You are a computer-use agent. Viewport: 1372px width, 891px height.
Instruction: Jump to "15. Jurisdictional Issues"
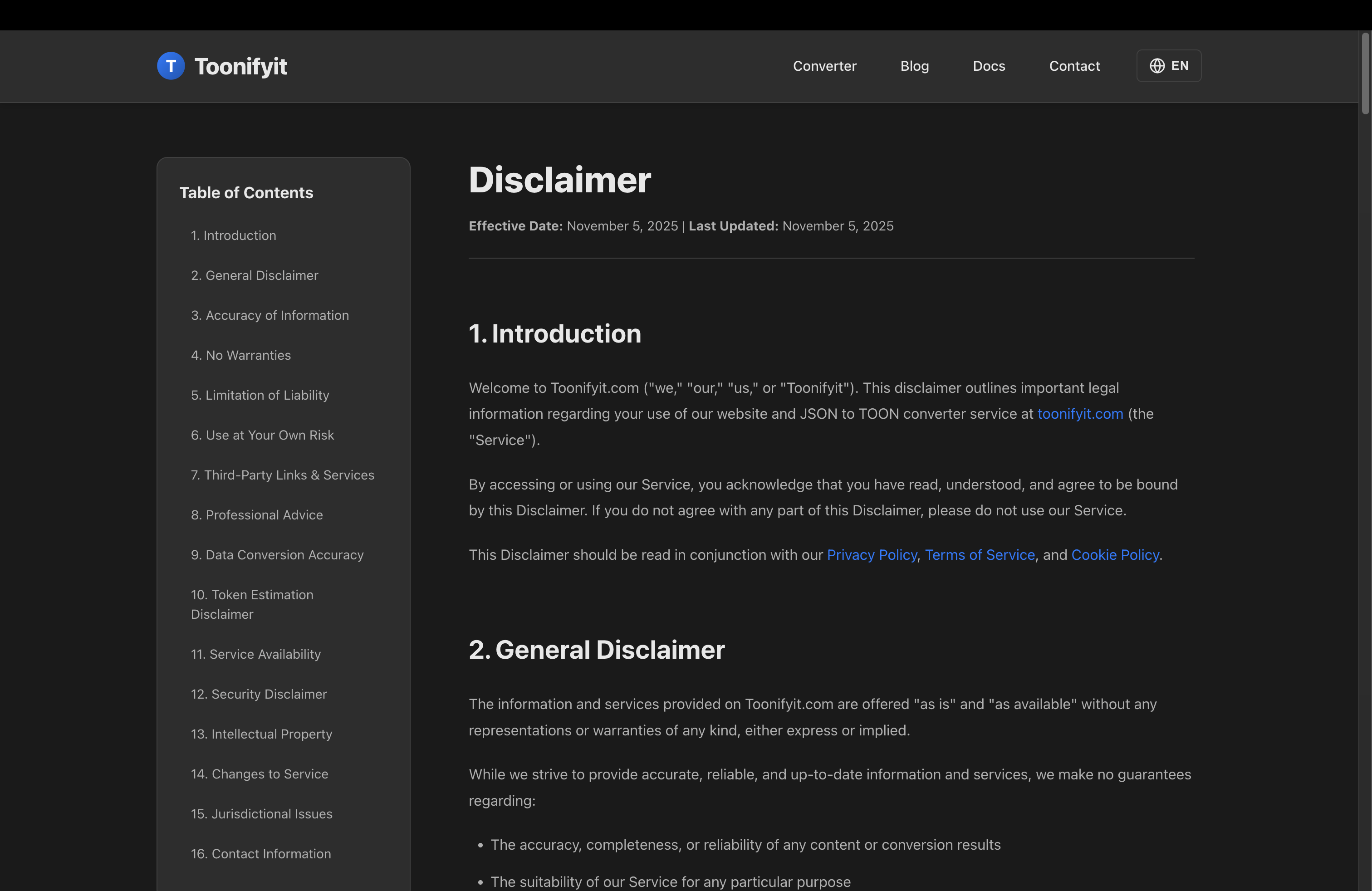point(261,814)
